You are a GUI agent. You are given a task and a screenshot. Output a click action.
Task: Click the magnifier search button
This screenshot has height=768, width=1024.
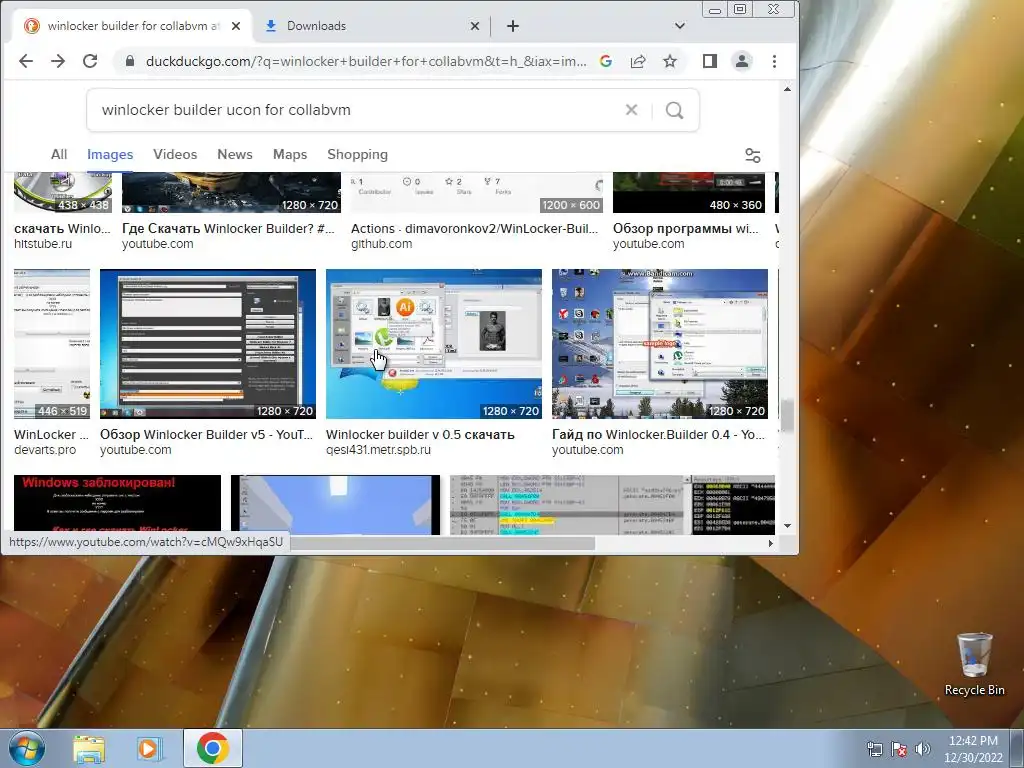point(675,110)
